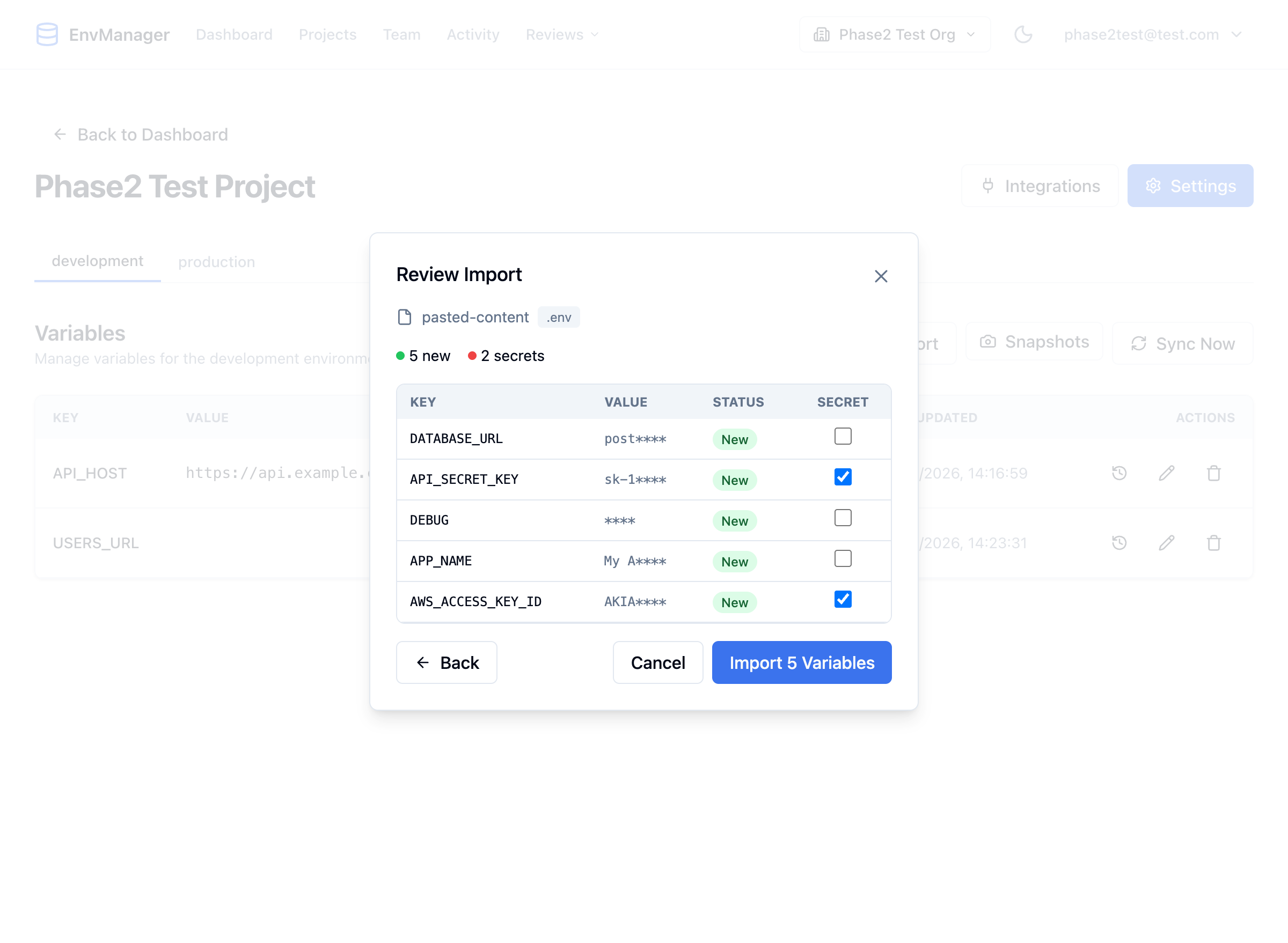Follow the Back to Dashboard link
1288x943 pixels.
click(140, 134)
